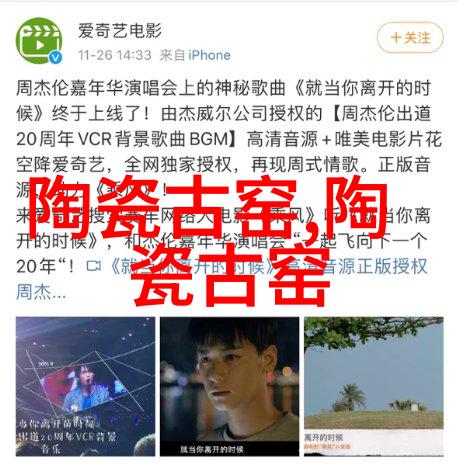Open the 爱奇艺电影 username
This screenshot has height=466, width=459.
pyautogui.click(x=120, y=31)
